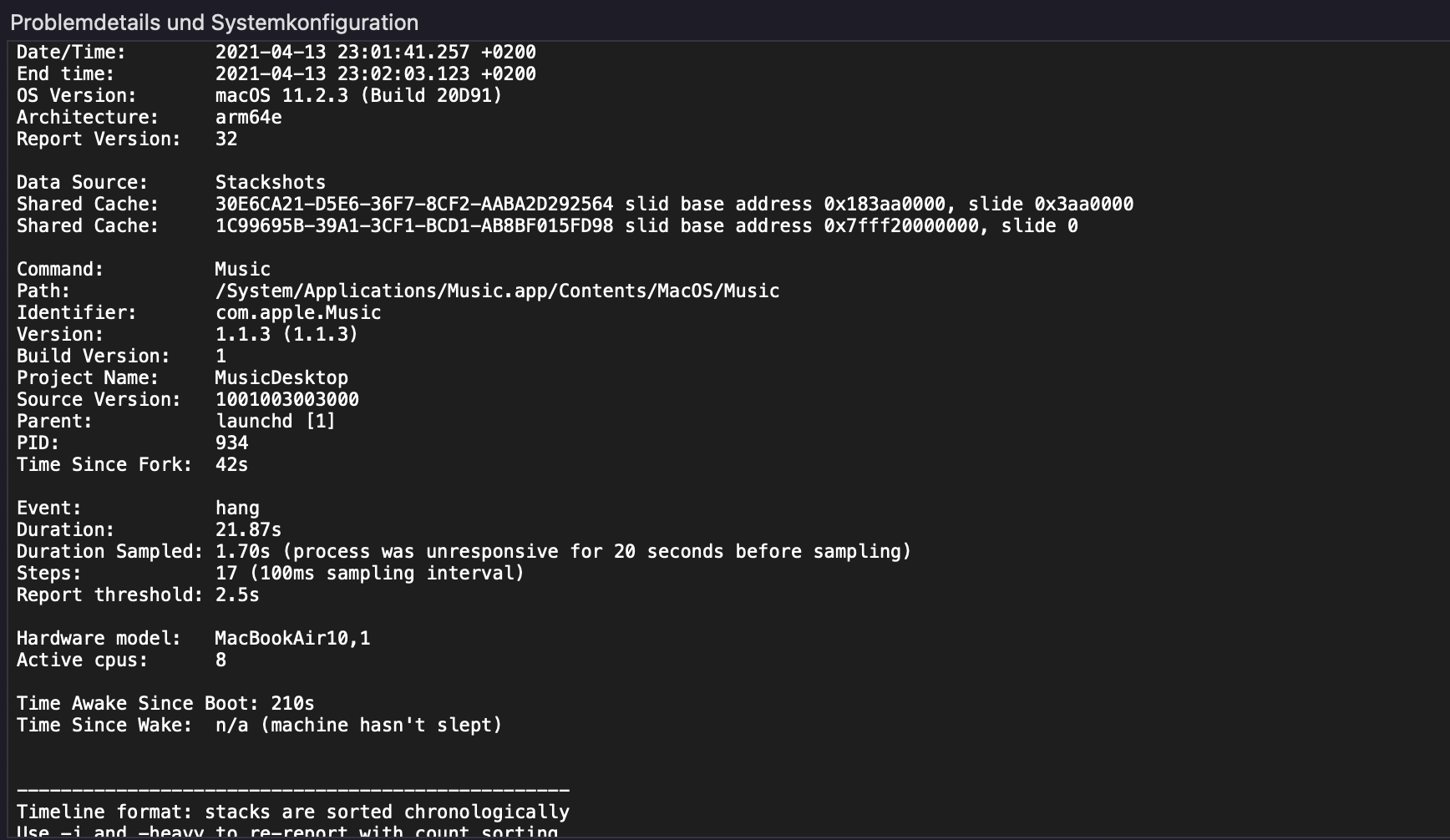Click the Date/Time value 23:01:41.257
Viewport: 1450px width, 840px height.
[403, 53]
